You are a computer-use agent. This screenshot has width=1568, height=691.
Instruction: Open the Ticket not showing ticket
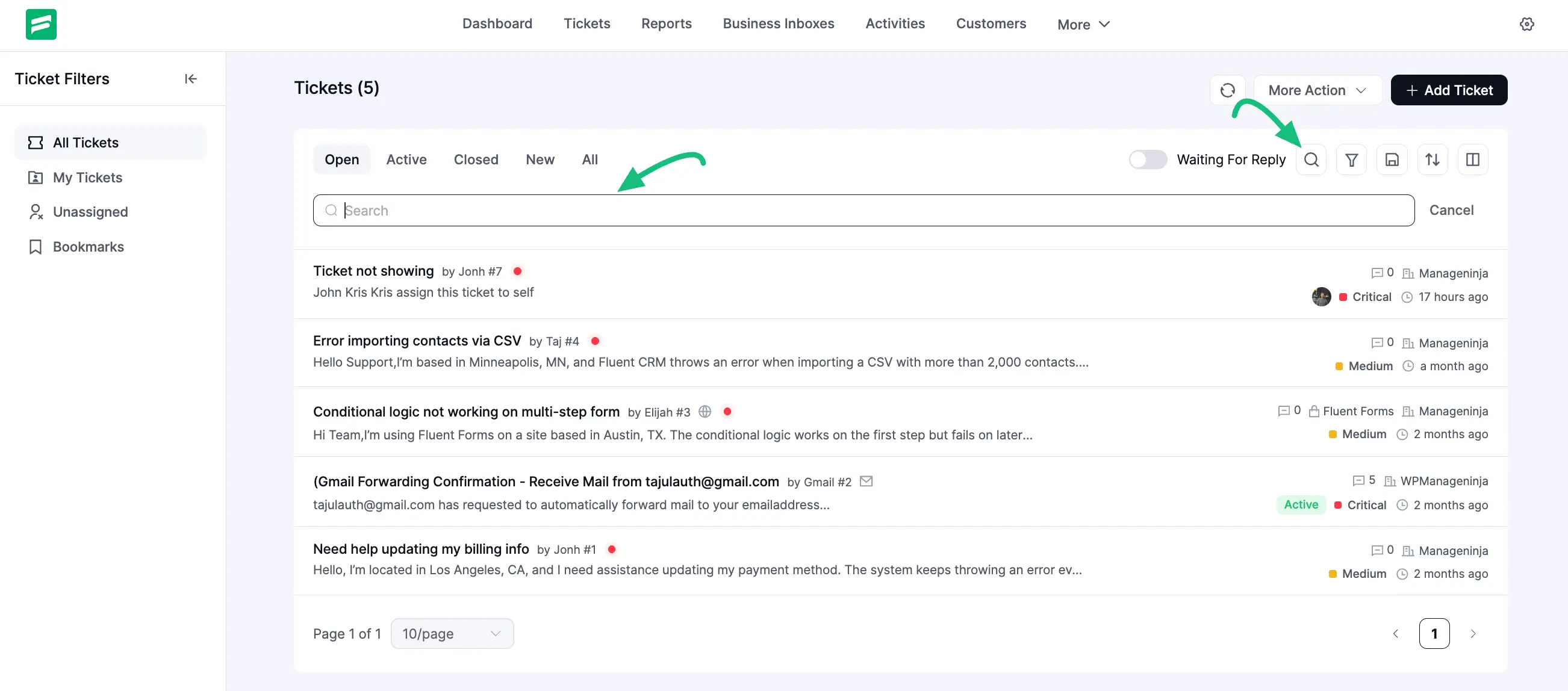373,271
